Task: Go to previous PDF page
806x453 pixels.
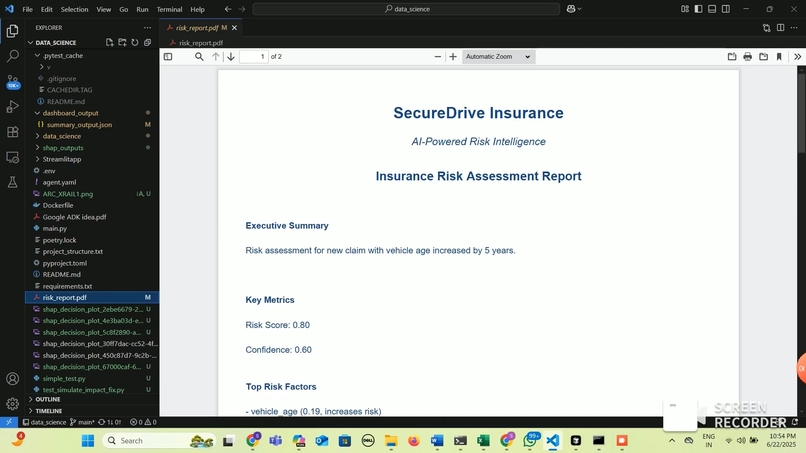Action: pos(215,57)
